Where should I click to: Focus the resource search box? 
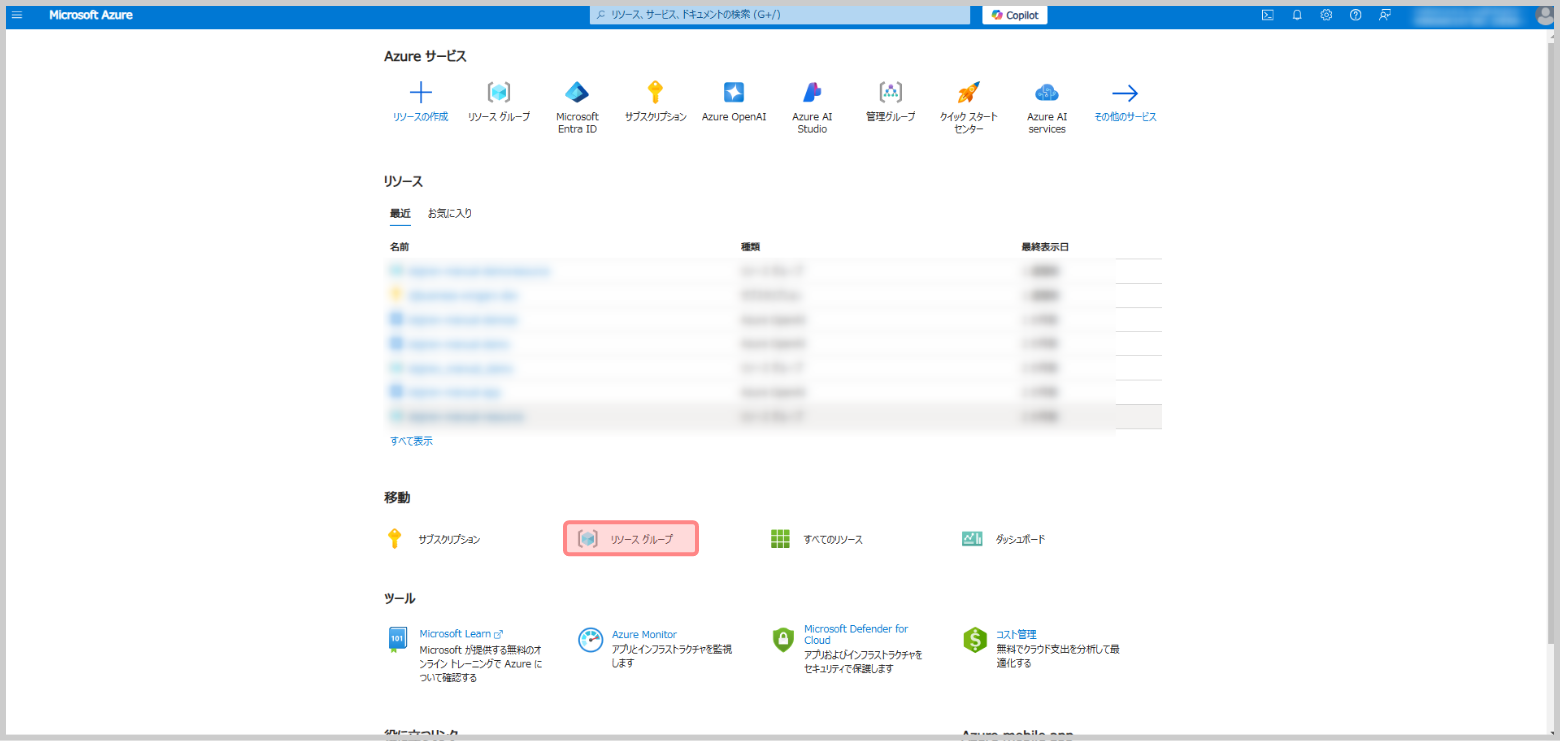(779, 15)
